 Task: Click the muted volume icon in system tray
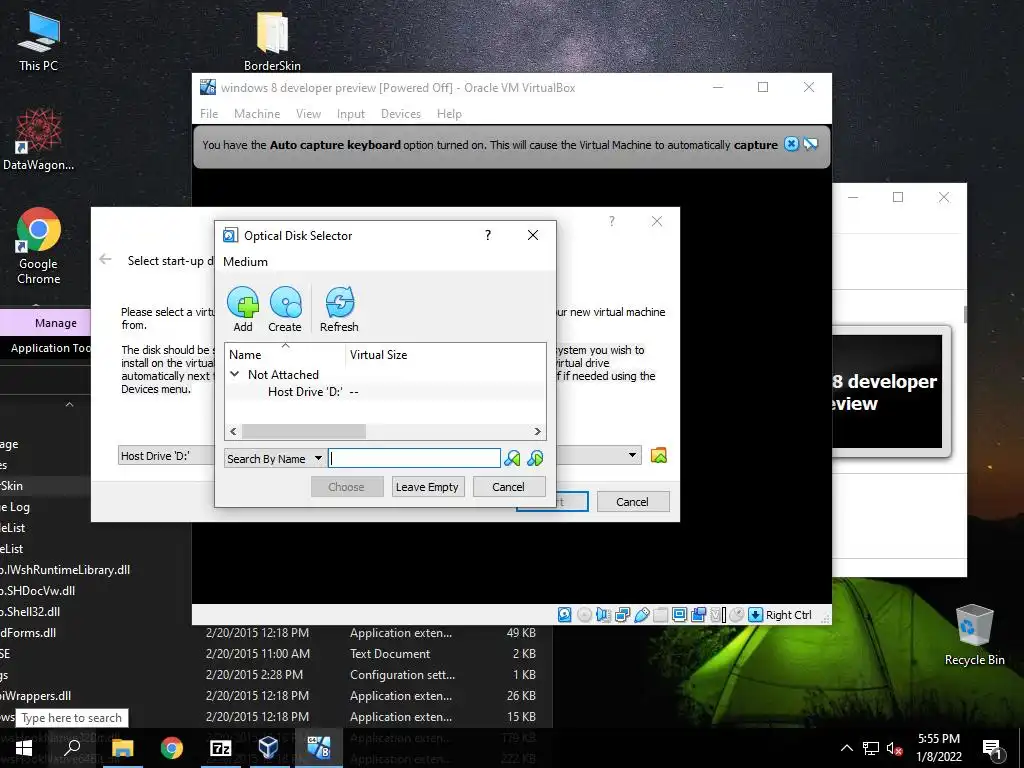[x=895, y=748]
